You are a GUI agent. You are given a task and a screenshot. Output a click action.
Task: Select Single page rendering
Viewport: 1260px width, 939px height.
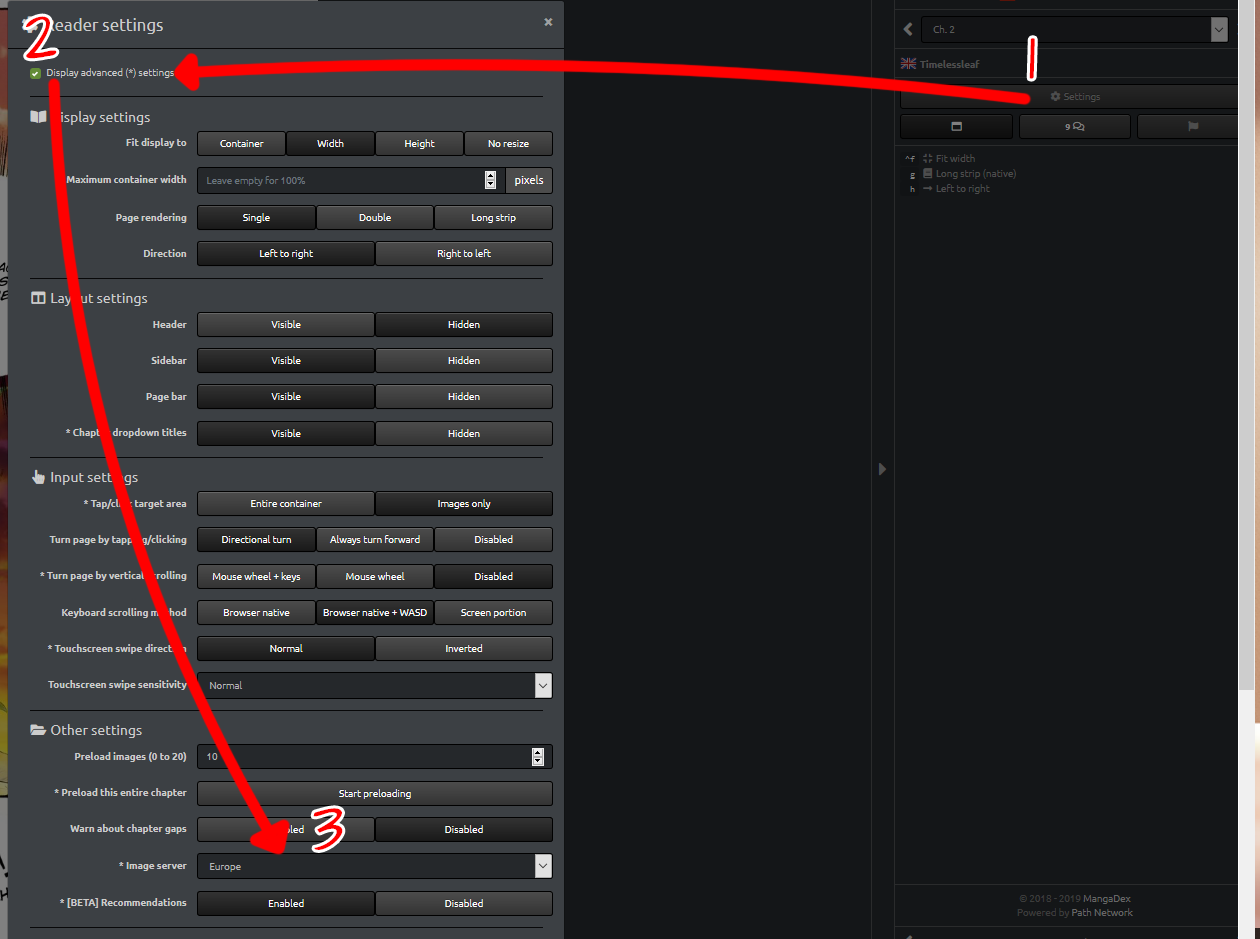coord(256,217)
